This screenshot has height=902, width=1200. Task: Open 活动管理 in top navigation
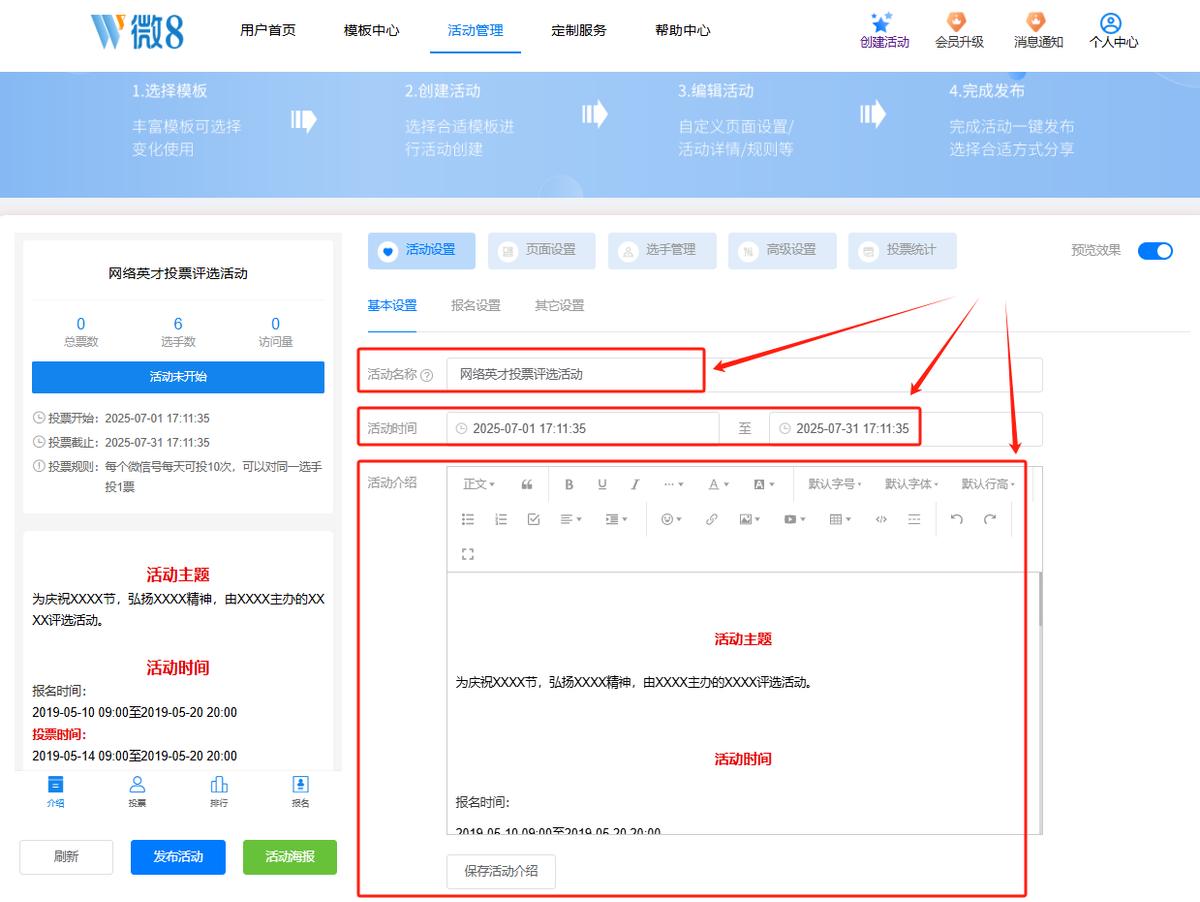pyautogui.click(x=476, y=31)
